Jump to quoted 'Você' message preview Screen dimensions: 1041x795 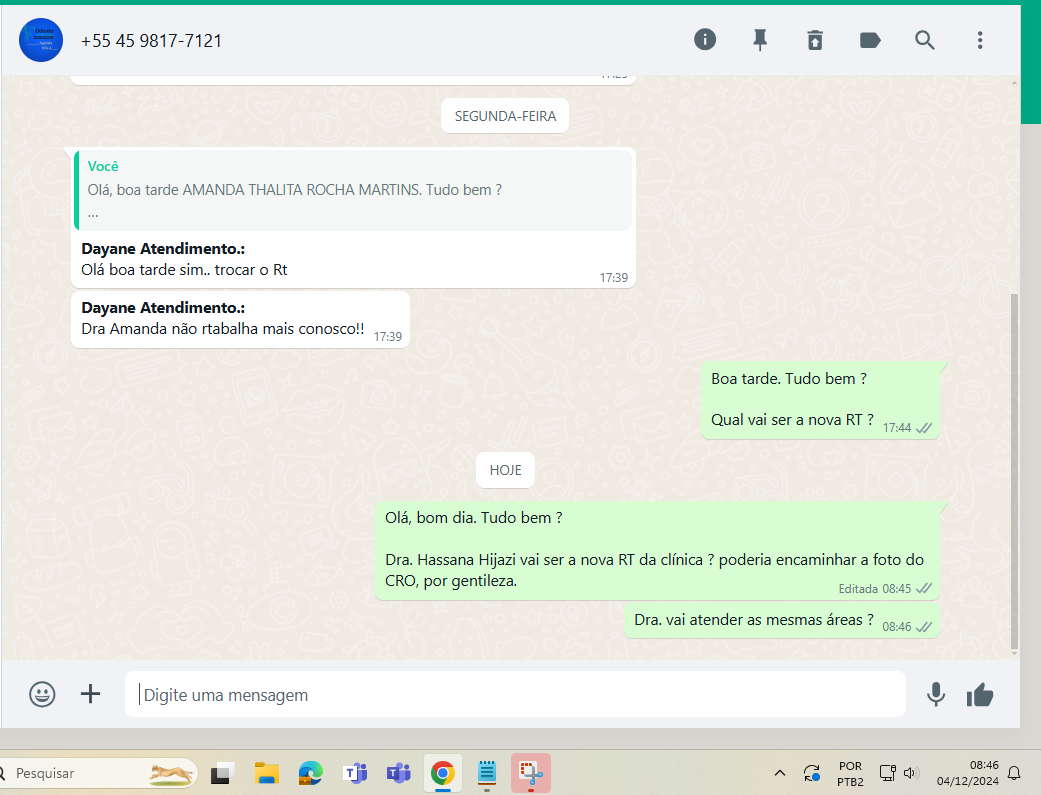pyautogui.click(x=353, y=191)
